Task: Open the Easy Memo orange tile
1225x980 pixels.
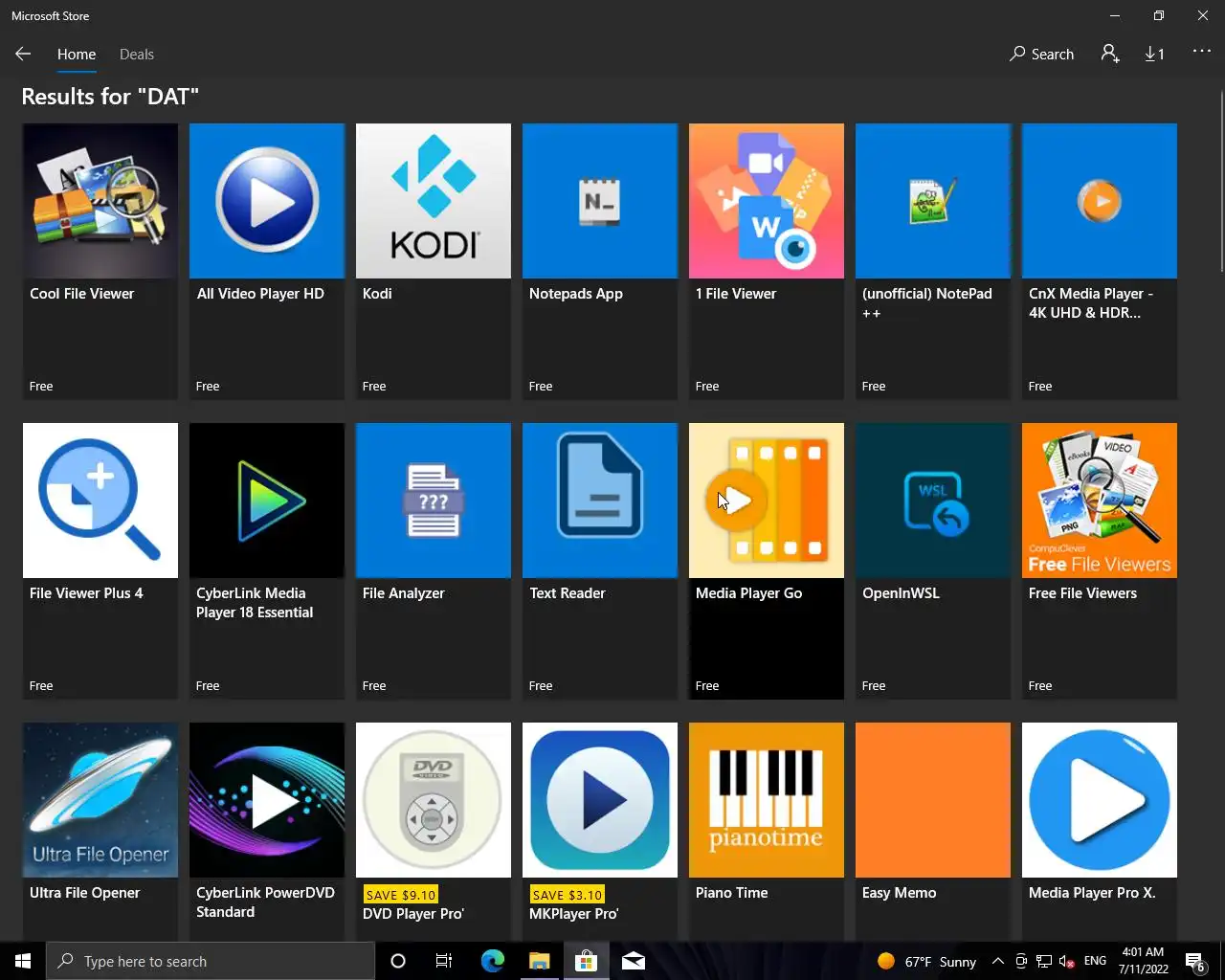Action: tap(933, 800)
